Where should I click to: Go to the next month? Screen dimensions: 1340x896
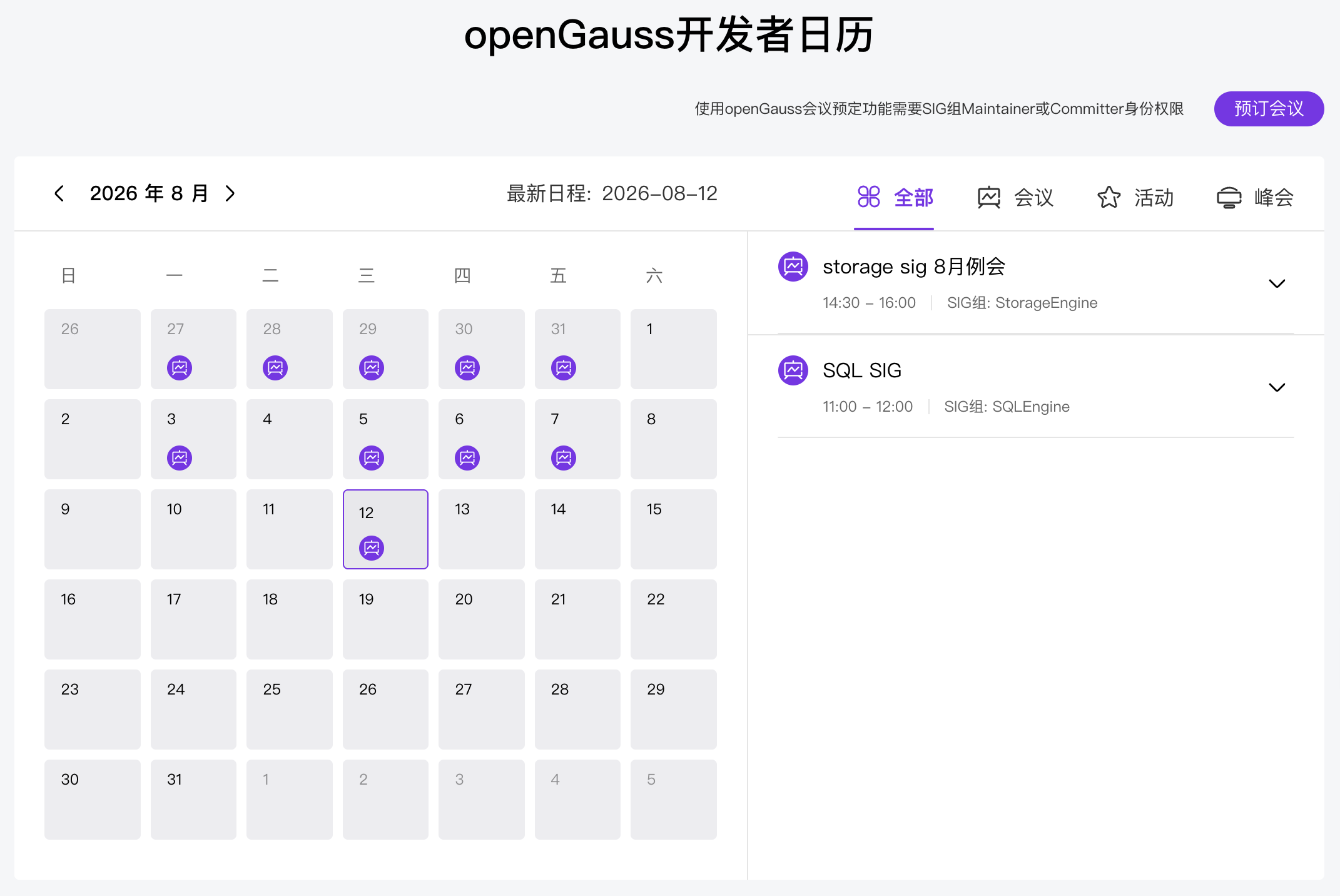230,193
